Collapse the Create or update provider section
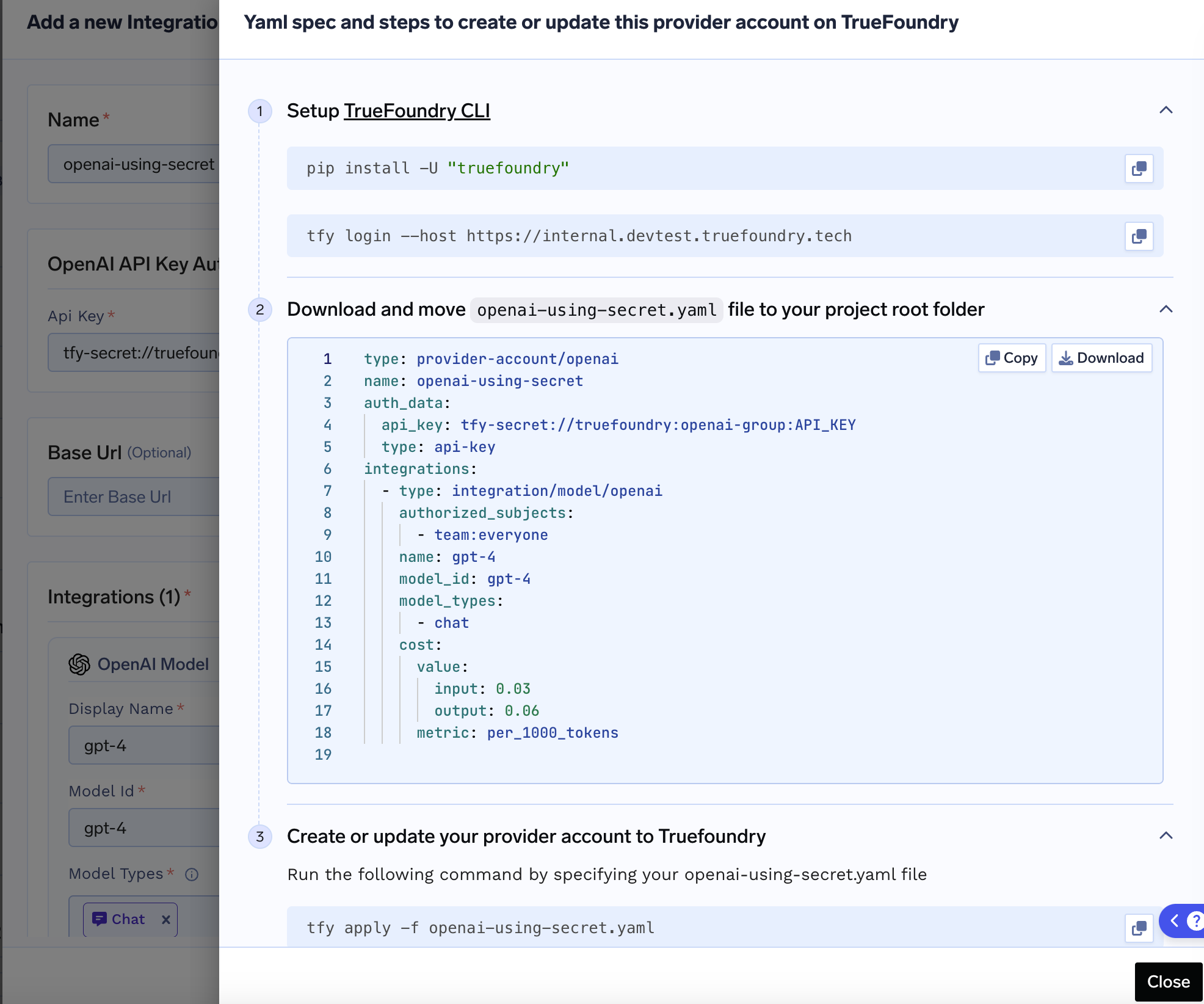Viewport: 1204px width, 1004px height. click(1166, 836)
